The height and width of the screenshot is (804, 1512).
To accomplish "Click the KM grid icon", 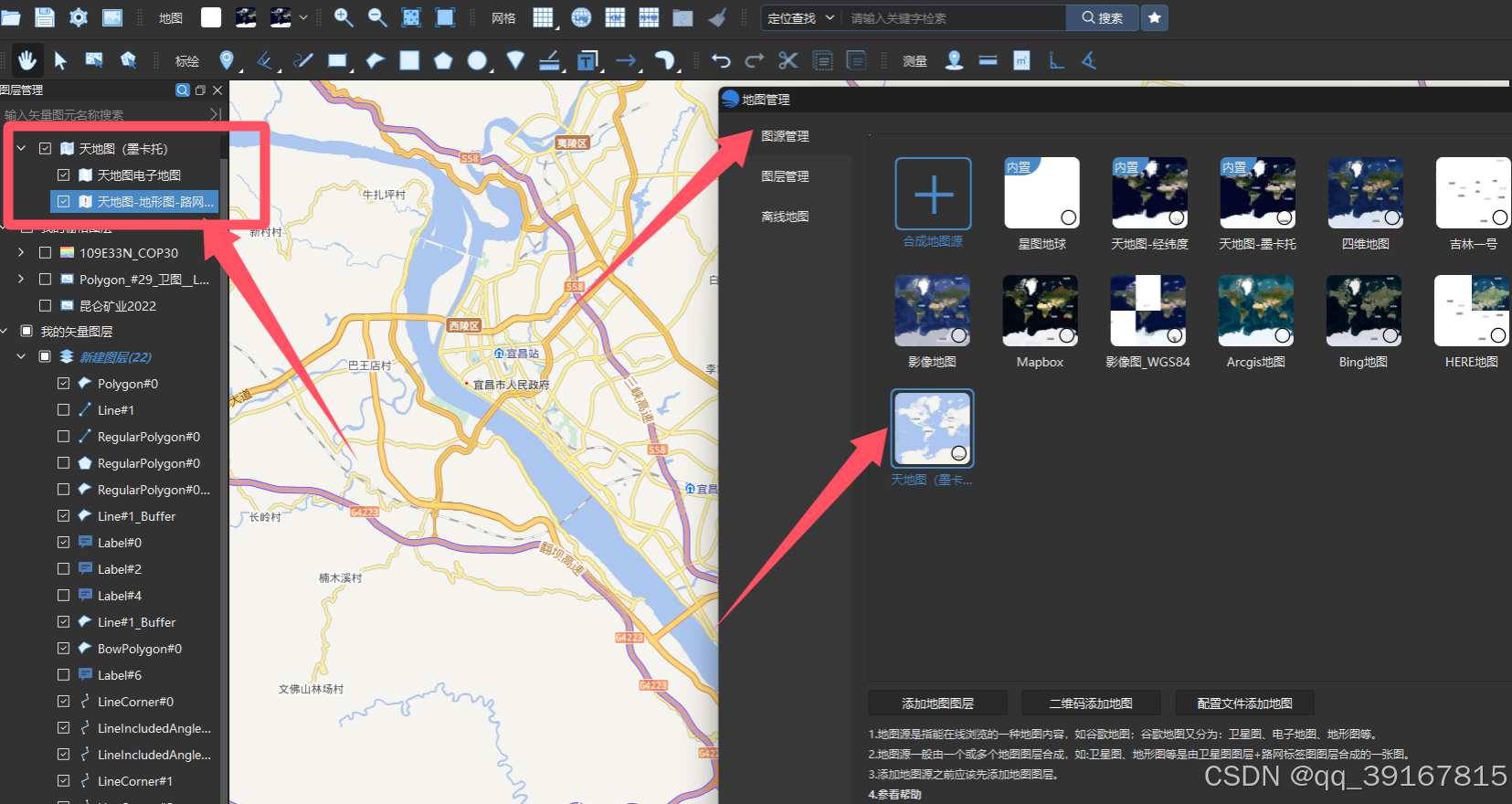I will (x=616, y=17).
